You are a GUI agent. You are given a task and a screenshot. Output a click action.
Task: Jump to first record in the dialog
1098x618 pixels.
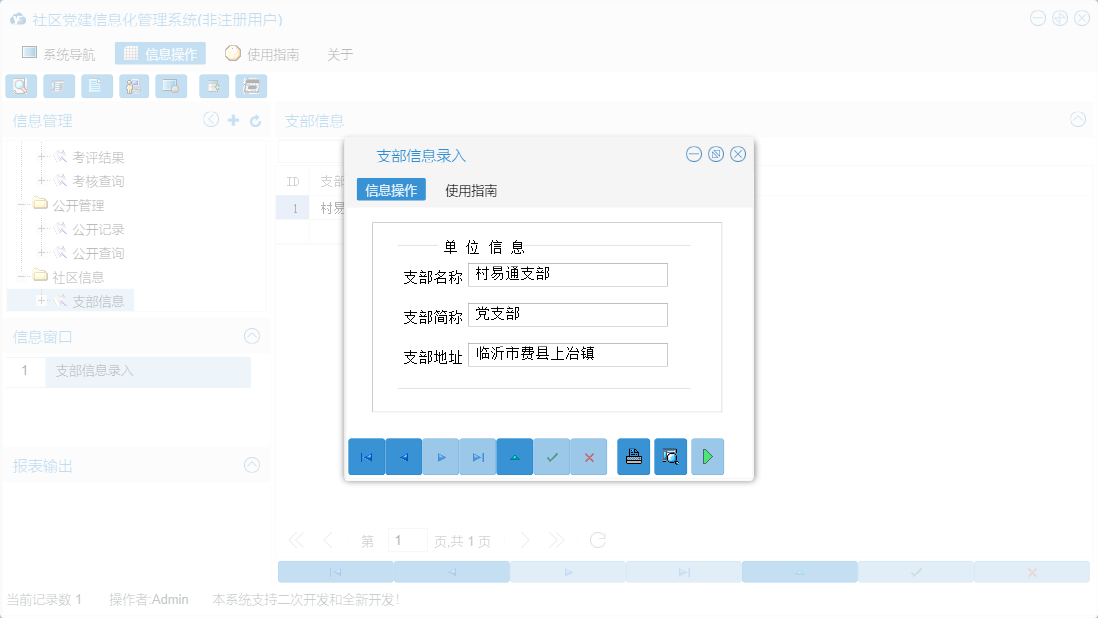367,456
